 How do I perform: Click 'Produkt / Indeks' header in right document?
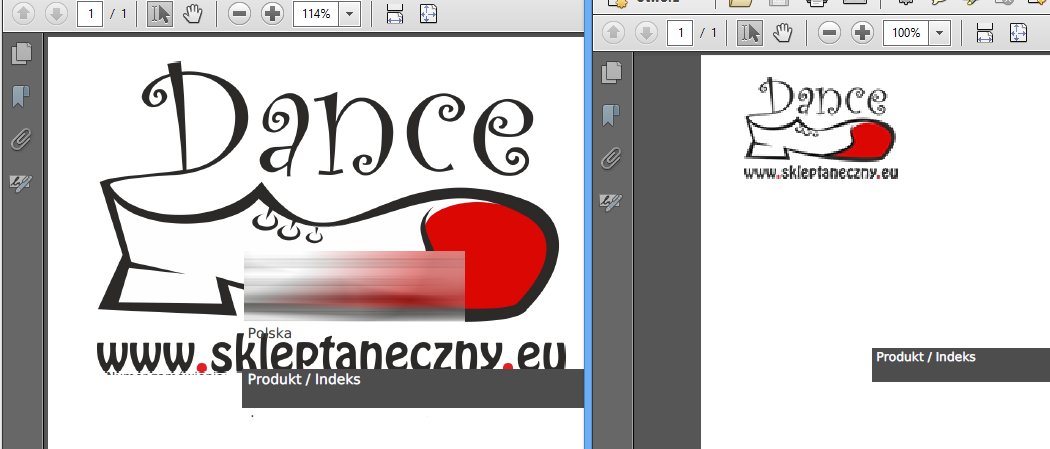925,357
